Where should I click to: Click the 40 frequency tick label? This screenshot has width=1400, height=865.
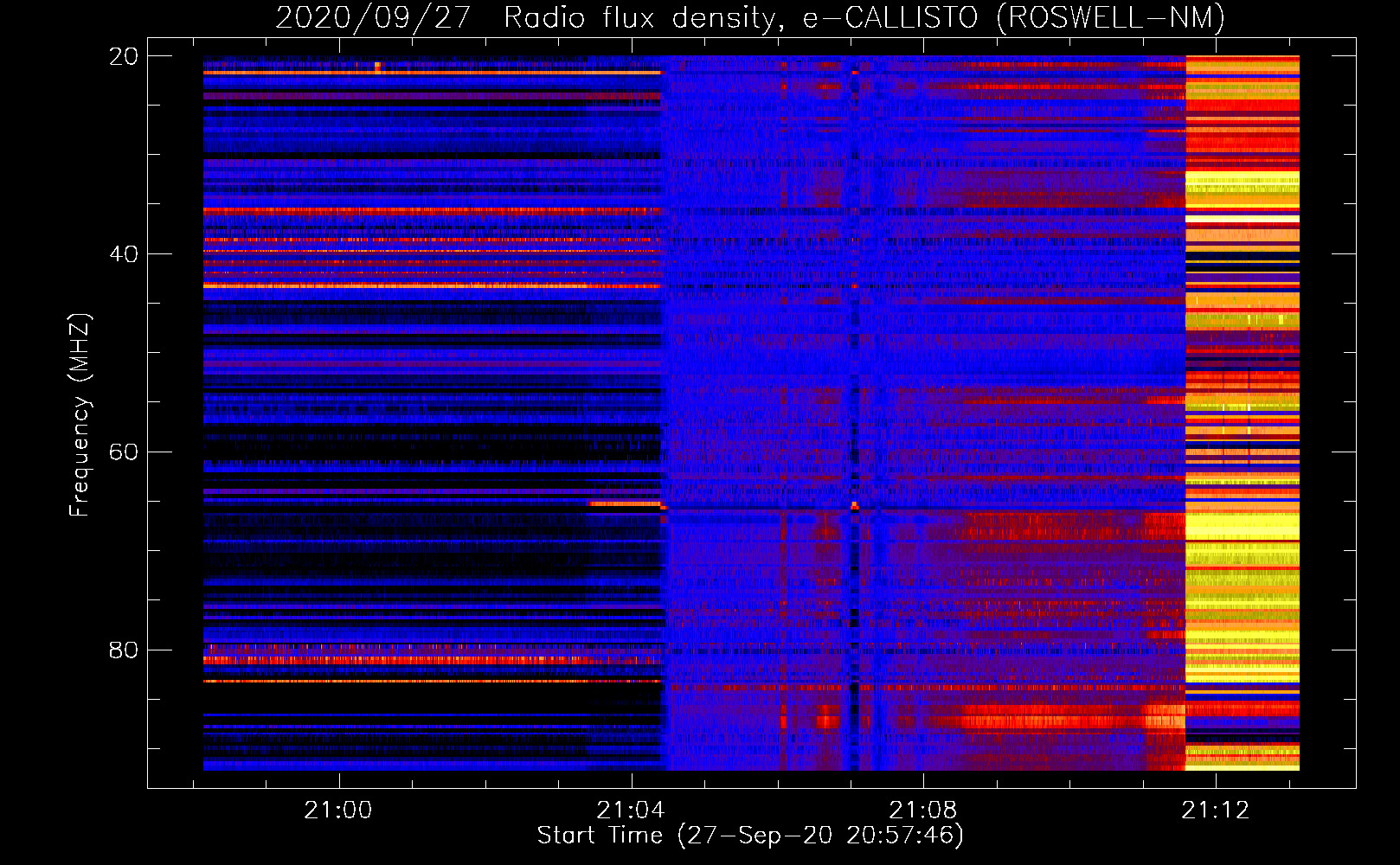[x=123, y=254]
